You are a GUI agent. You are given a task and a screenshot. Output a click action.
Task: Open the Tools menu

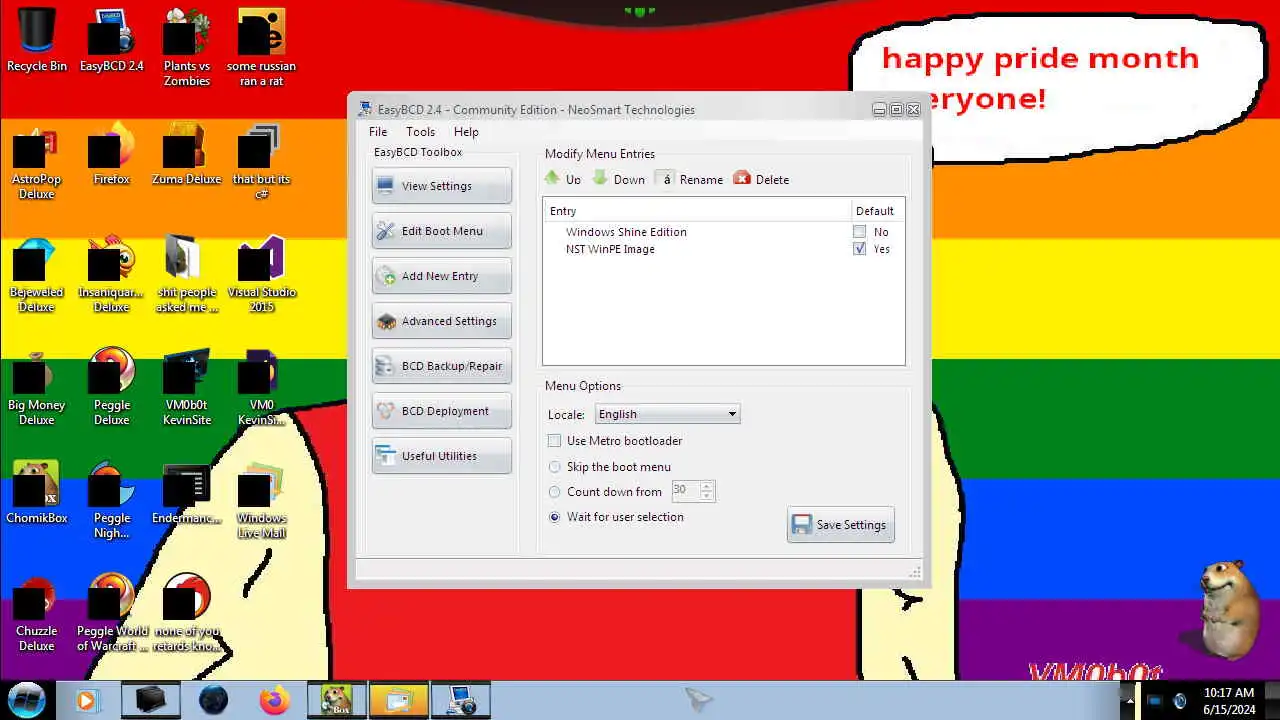coord(420,132)
